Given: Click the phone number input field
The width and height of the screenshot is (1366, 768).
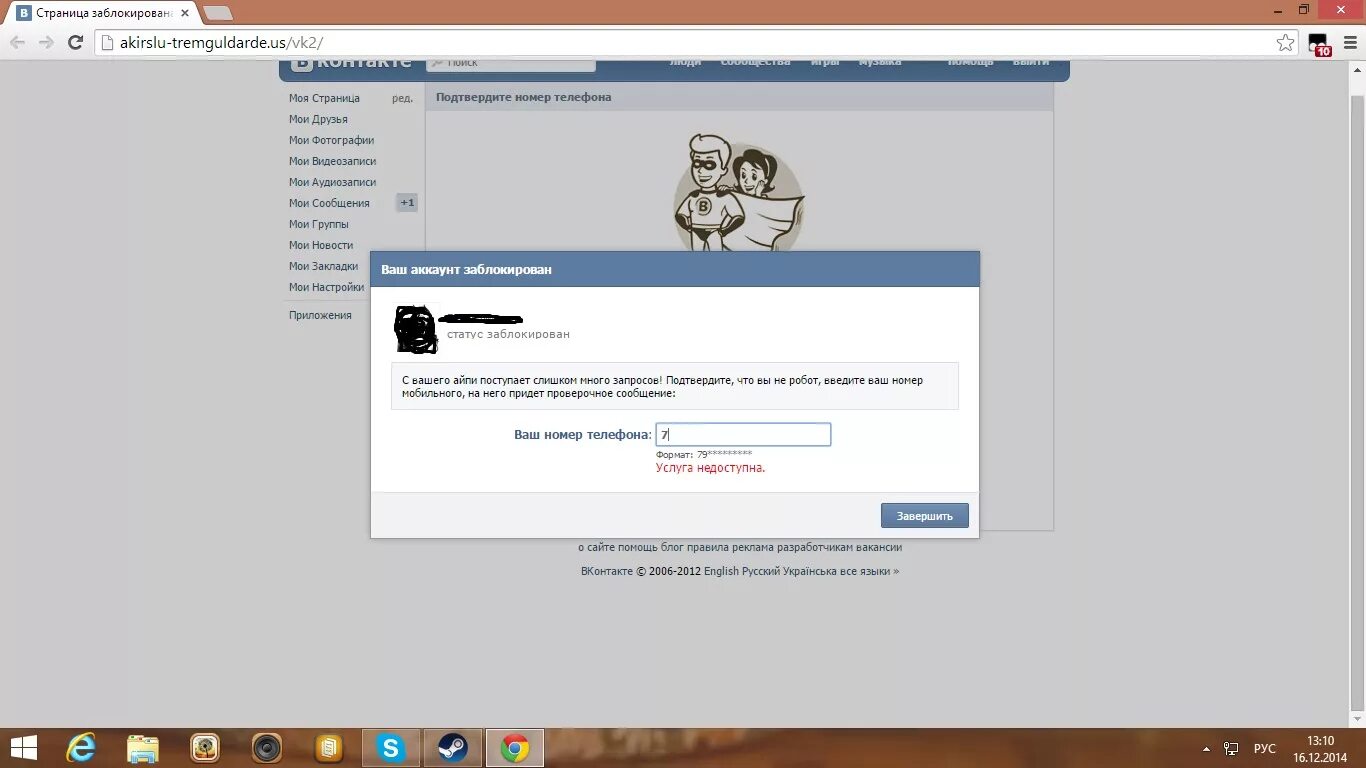Looking at the screenshot, I should point(743,435).
